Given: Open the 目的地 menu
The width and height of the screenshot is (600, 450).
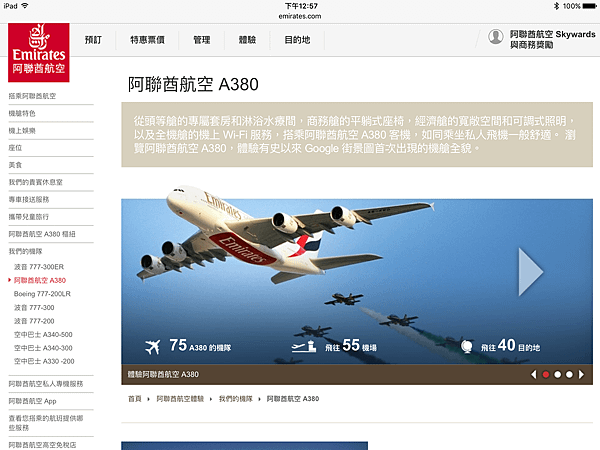Looking at the screenshot, I should pyautogui.click(x=297, y=40).
